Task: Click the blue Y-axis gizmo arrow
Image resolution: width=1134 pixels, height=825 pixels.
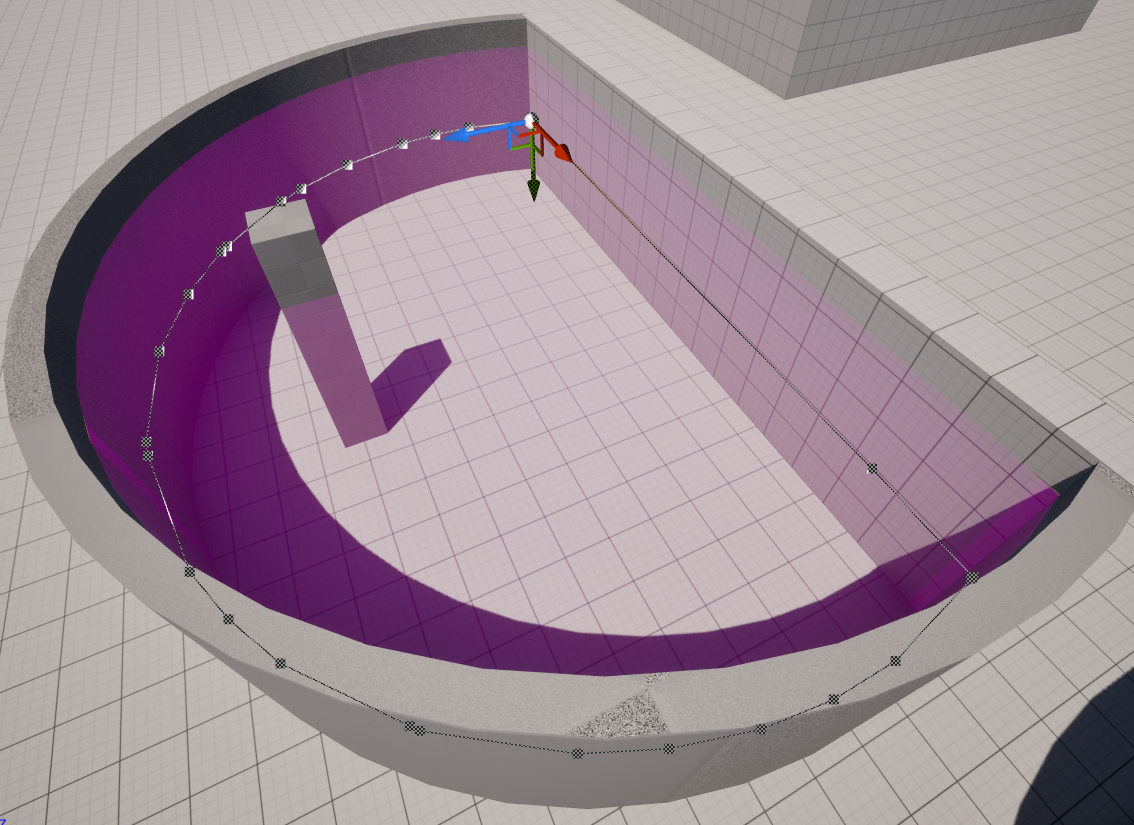Action: pos(459,137)
